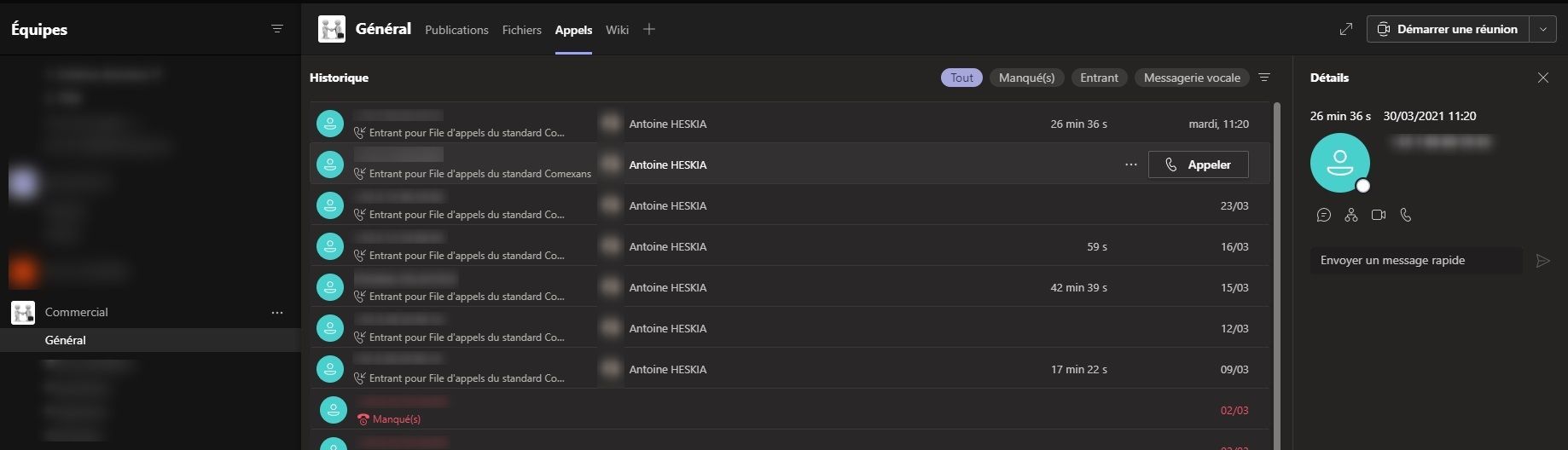Click Équipes header title

click(x=39, y=30)
